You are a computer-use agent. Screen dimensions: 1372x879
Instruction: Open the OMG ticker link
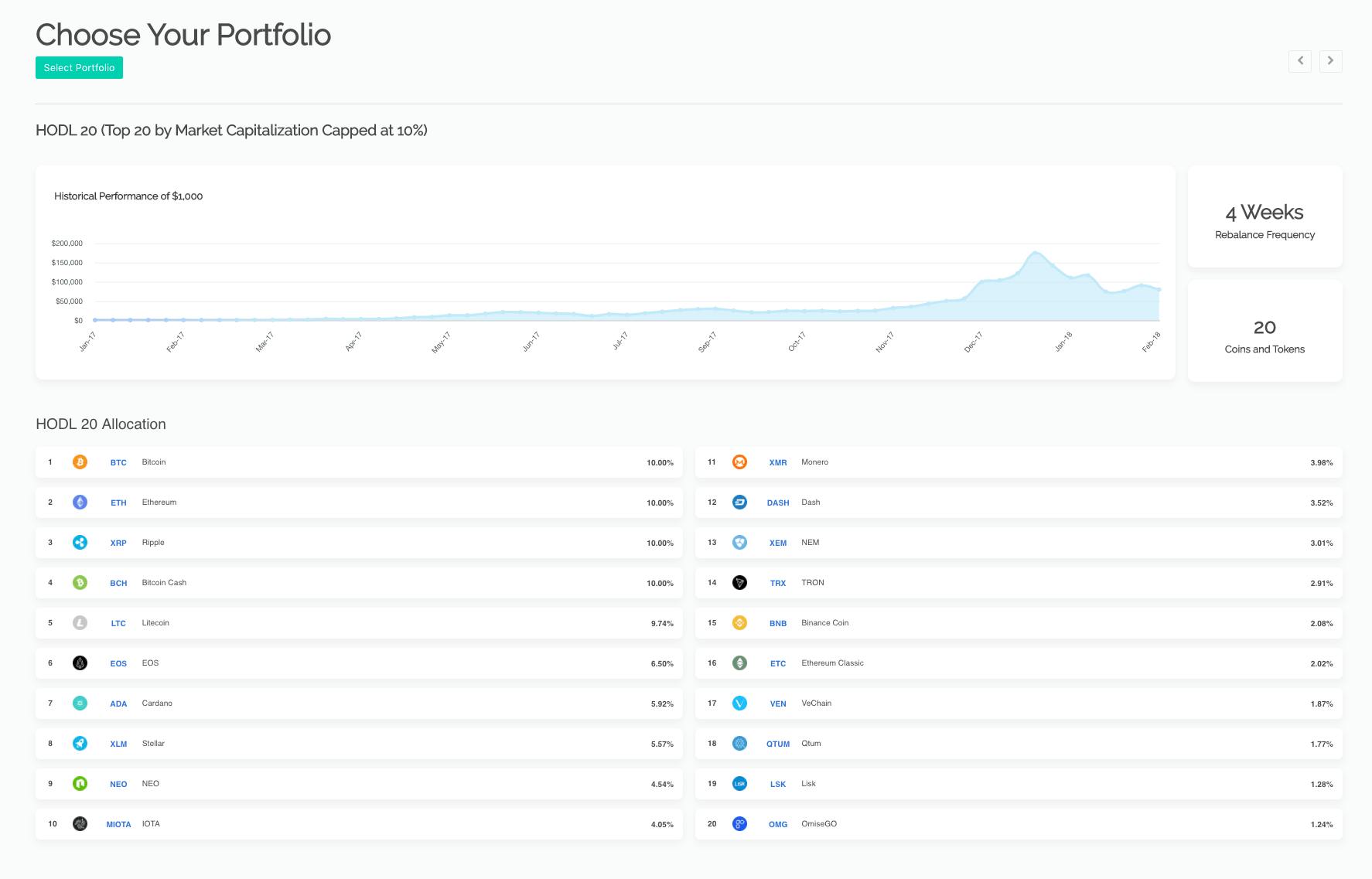[x=778, y=825]
